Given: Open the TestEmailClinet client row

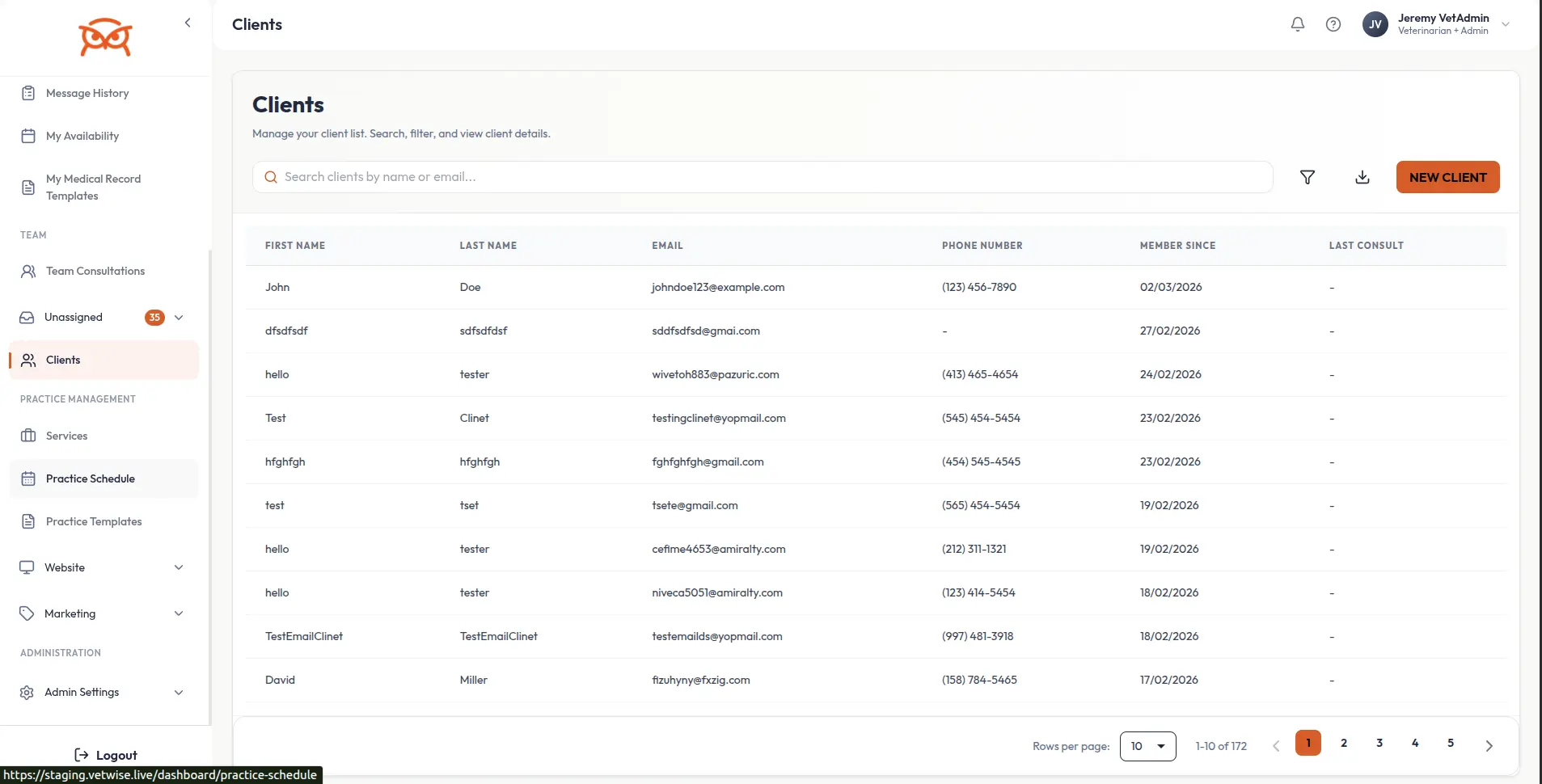Looking at the screenshot, I should click(x=876, y=636).
